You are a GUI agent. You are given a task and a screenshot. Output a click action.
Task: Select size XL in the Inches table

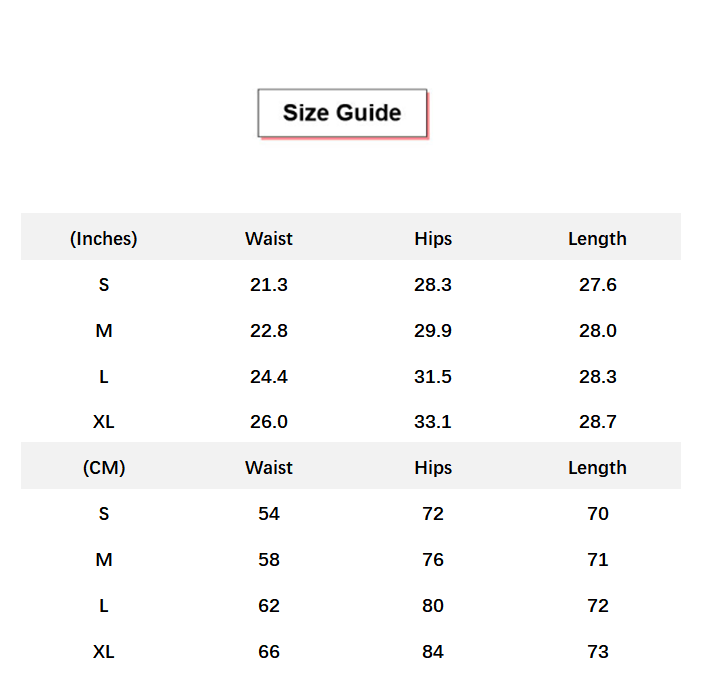click(x=104, y=421)
